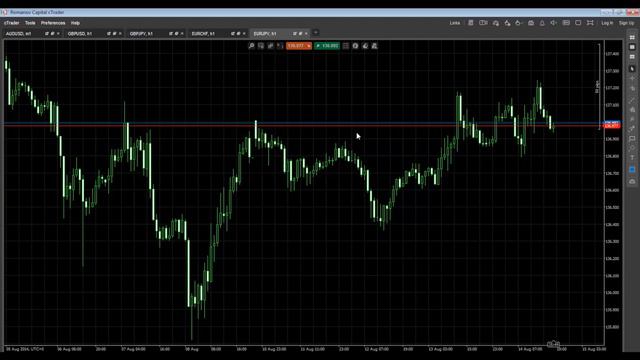Viewport: 640px width, 360px height.
Task: Toggle the speaker sound icon
Action: coord(553,23)
